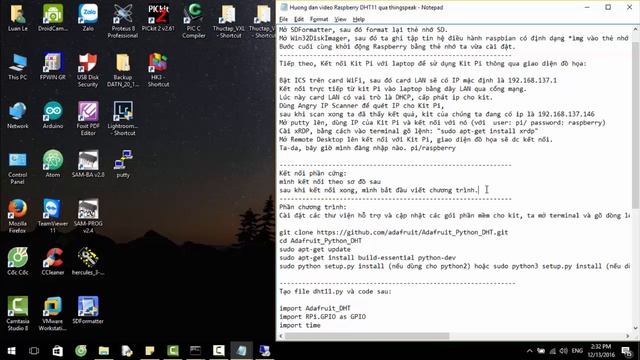The height and width of the screenshot is (360, 640).
Task: Click the 'import RPi.GPIO as GPIO' line
Action: 322,317
